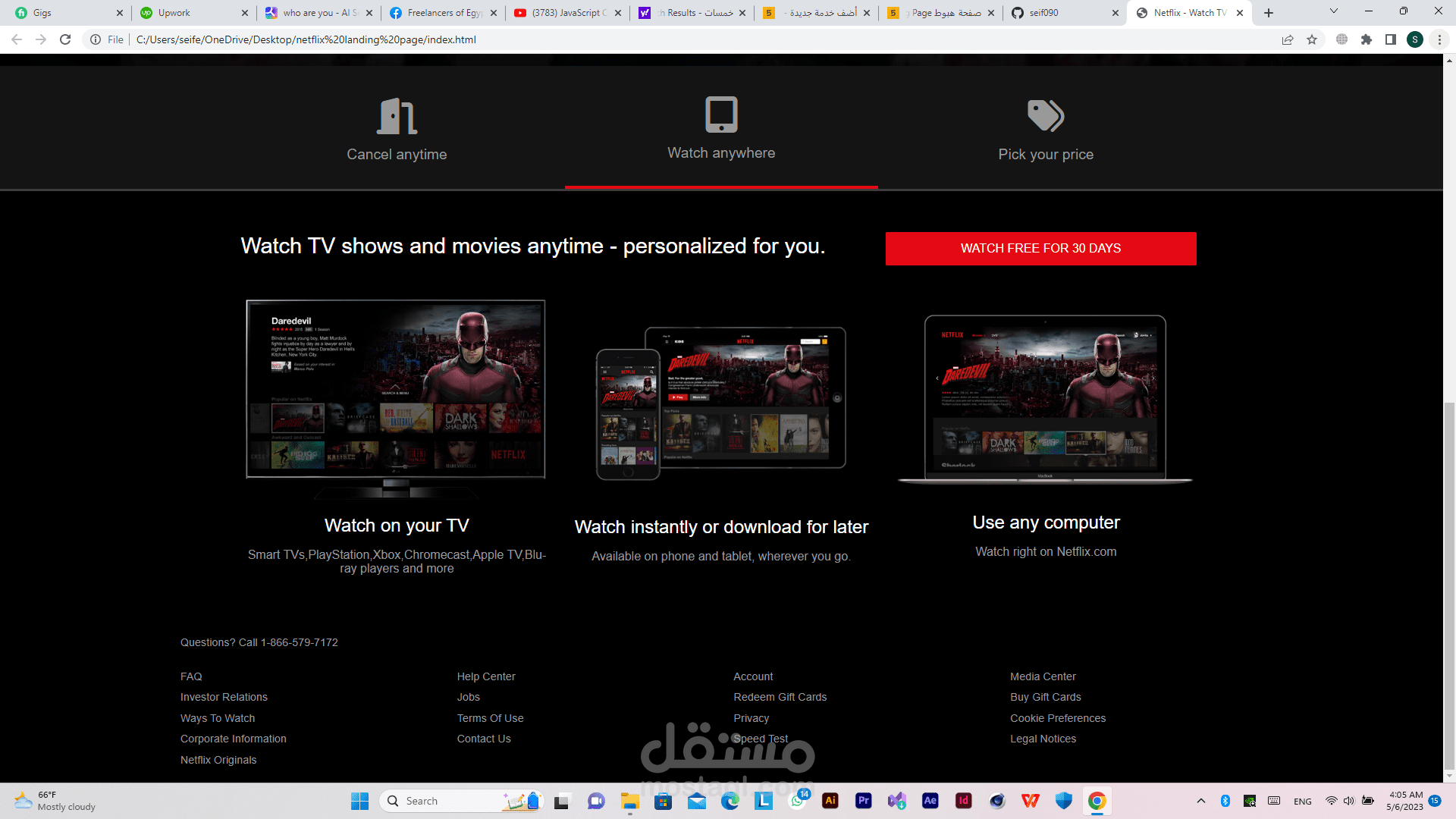Screen dimensions: 1456x819
Task: Open the Redeem Gift Cards link
Action: tap(780, 697)
